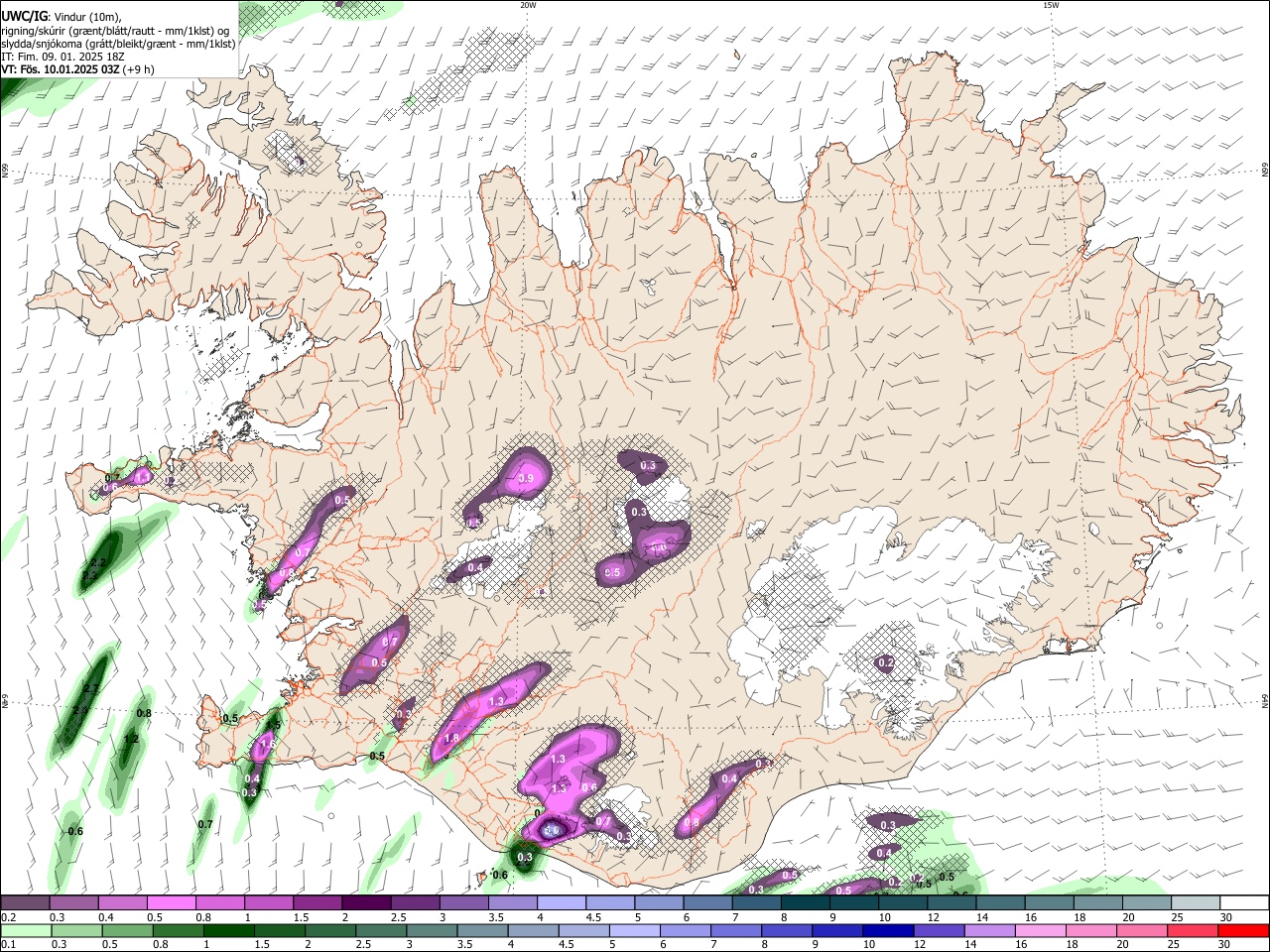1270x952 pixels.
Task: Click the header title 'UWC/IG: Vindur (10m)'
Action: [62, 16]
